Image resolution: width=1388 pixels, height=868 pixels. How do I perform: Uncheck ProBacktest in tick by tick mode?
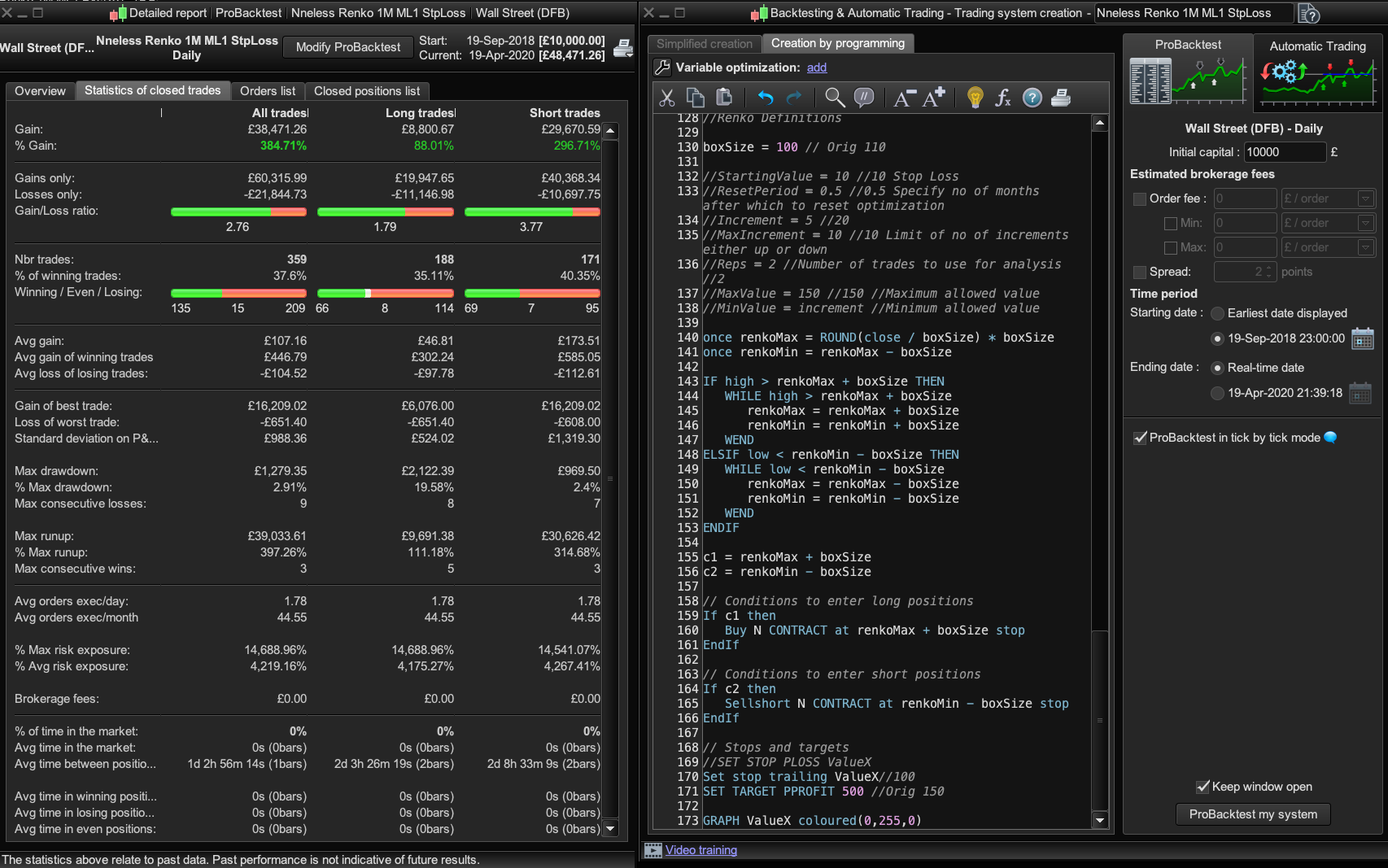(x=1140, y=438)
